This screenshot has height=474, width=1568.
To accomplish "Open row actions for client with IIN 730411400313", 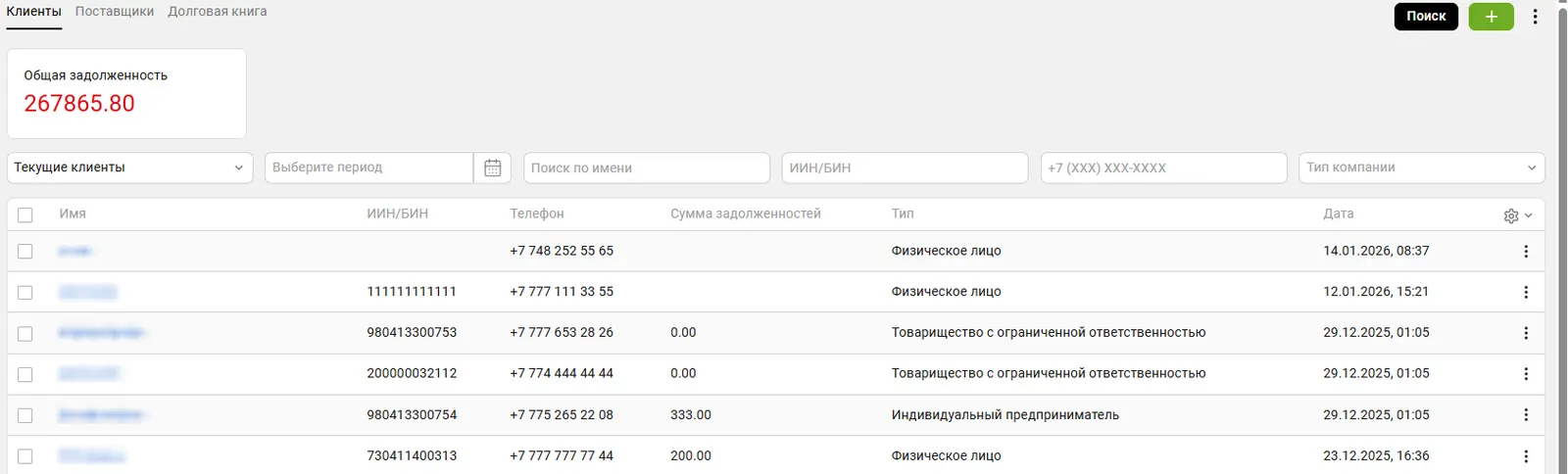I will coord(1525,456).
